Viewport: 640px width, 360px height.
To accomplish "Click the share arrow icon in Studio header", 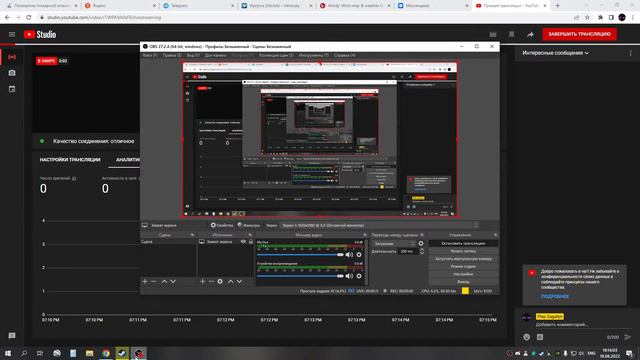I will (530, 35).
